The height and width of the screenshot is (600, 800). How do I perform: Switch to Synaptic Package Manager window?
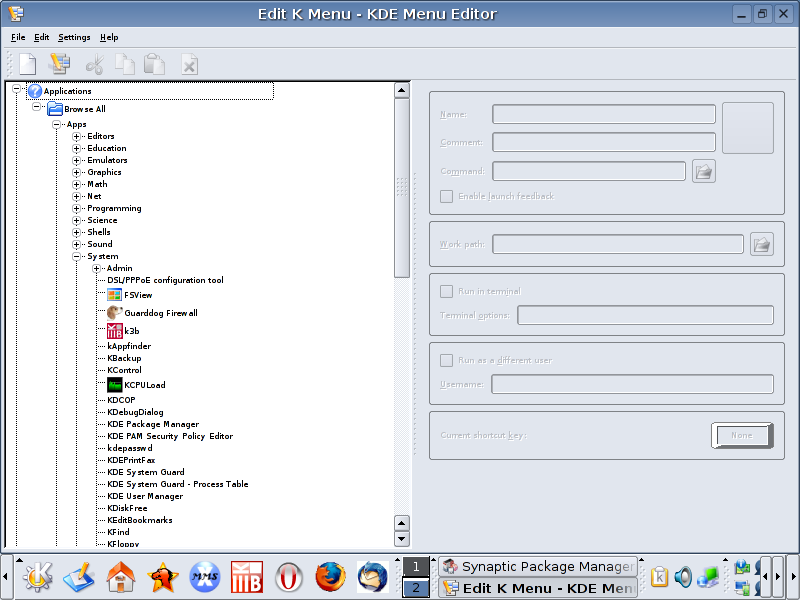pyautogui.click(x=537, y=566)
